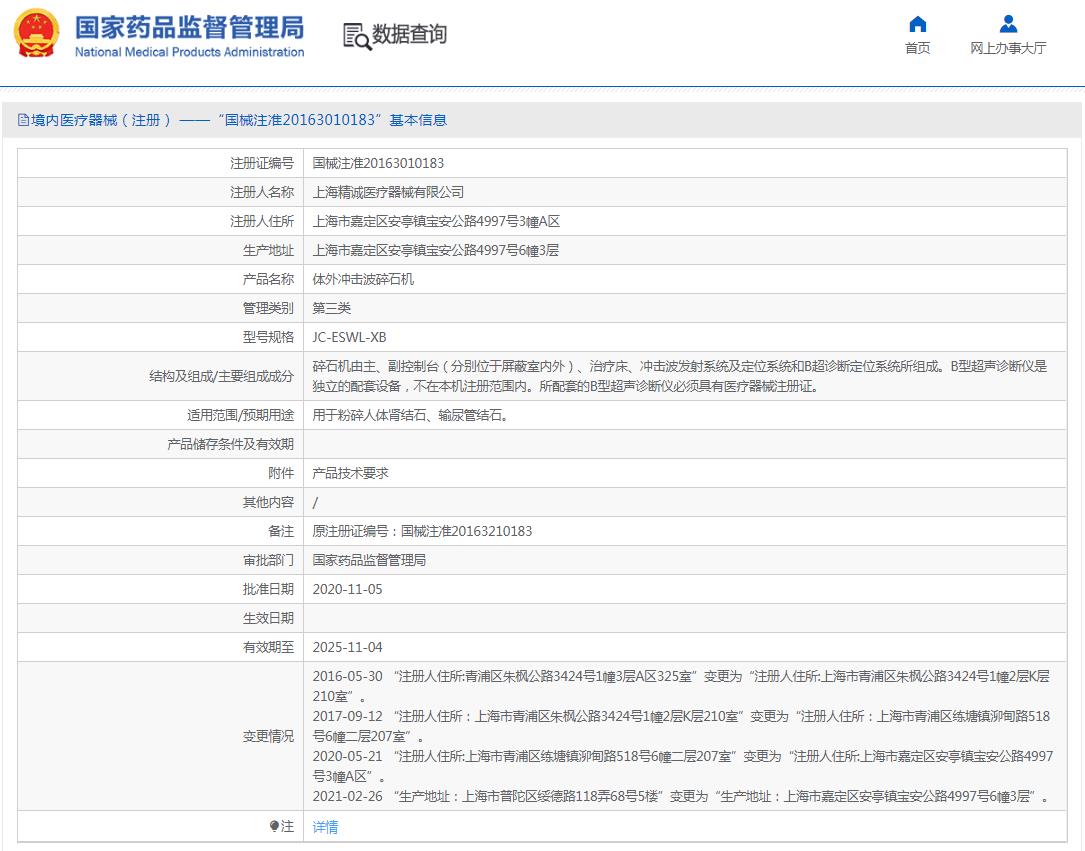The height and width of the screenshot is (851, 1085).
Task: Click the 原注册证编号 remark value
Action: [423, 531]
